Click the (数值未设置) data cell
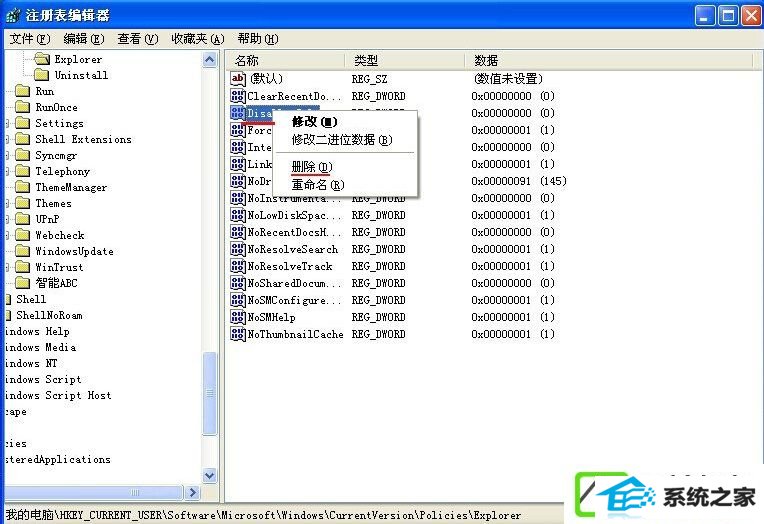The image size is (764, 524). tap(508, 78)
